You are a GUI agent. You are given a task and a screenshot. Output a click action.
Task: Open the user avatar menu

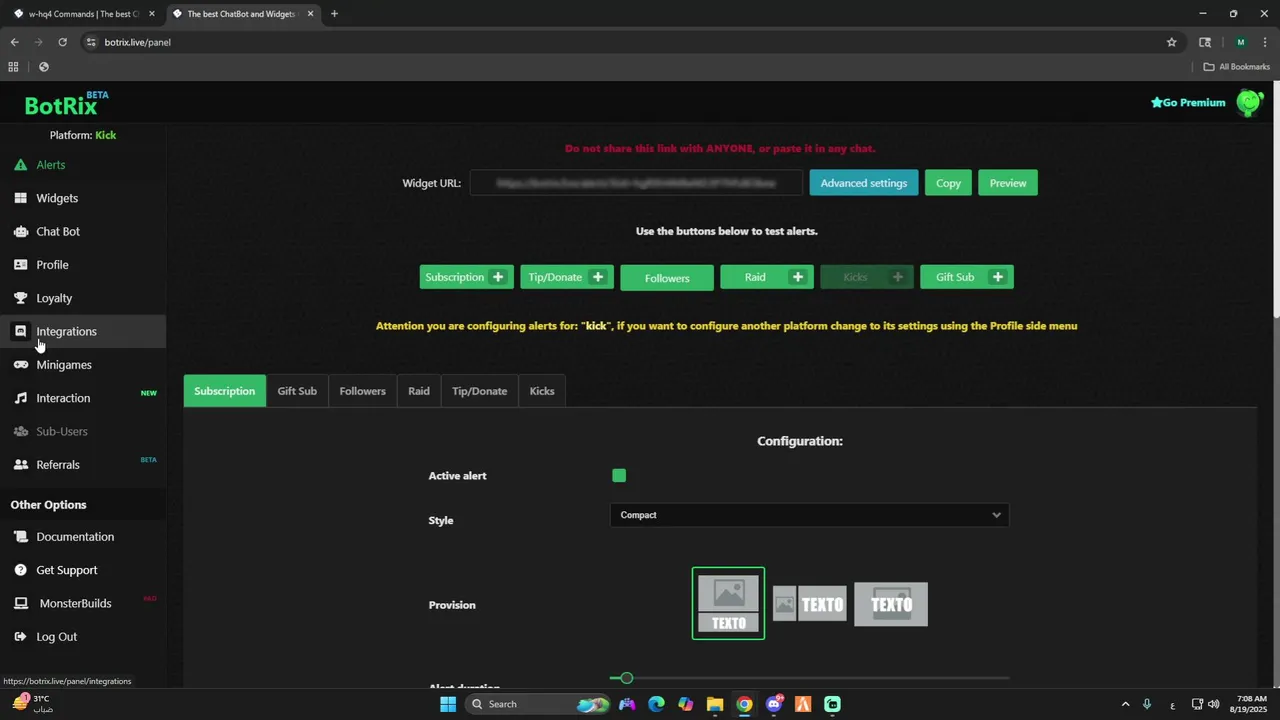[x=1250, y=102]
